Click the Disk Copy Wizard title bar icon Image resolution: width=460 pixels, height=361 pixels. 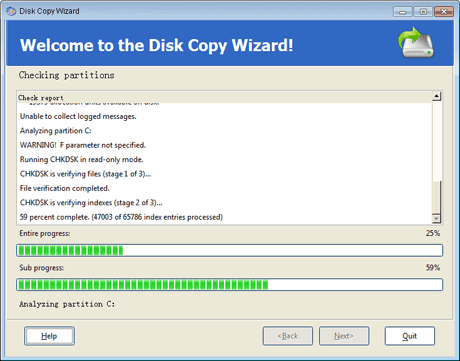[11, 11]
